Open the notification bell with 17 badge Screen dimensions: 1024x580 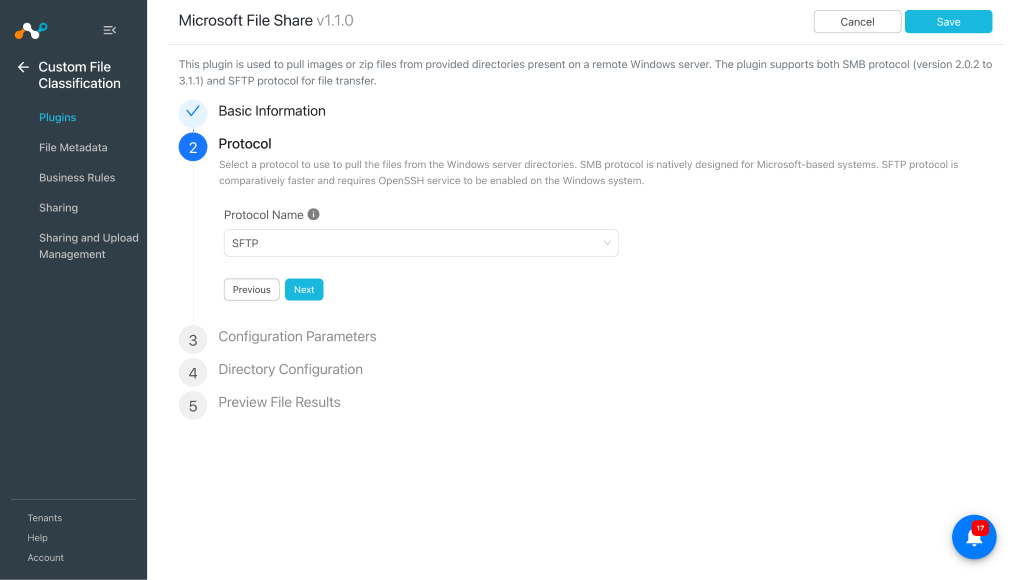coord(974,537)
